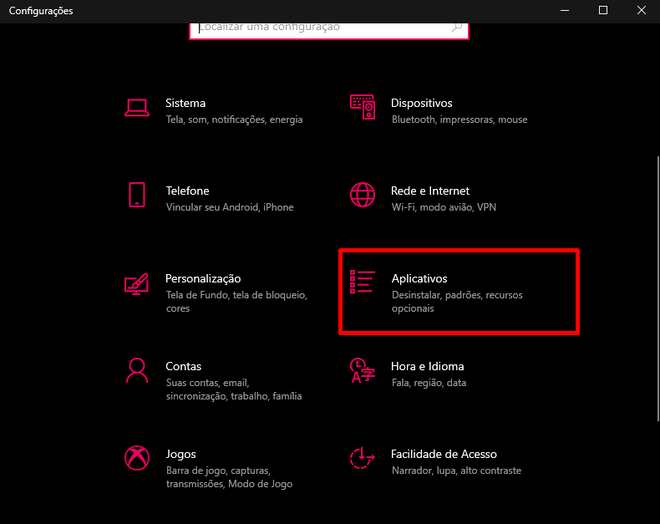Click the Hora e Idioma clock icon
This screenshot has width=660, height=524.
point(362,370)
